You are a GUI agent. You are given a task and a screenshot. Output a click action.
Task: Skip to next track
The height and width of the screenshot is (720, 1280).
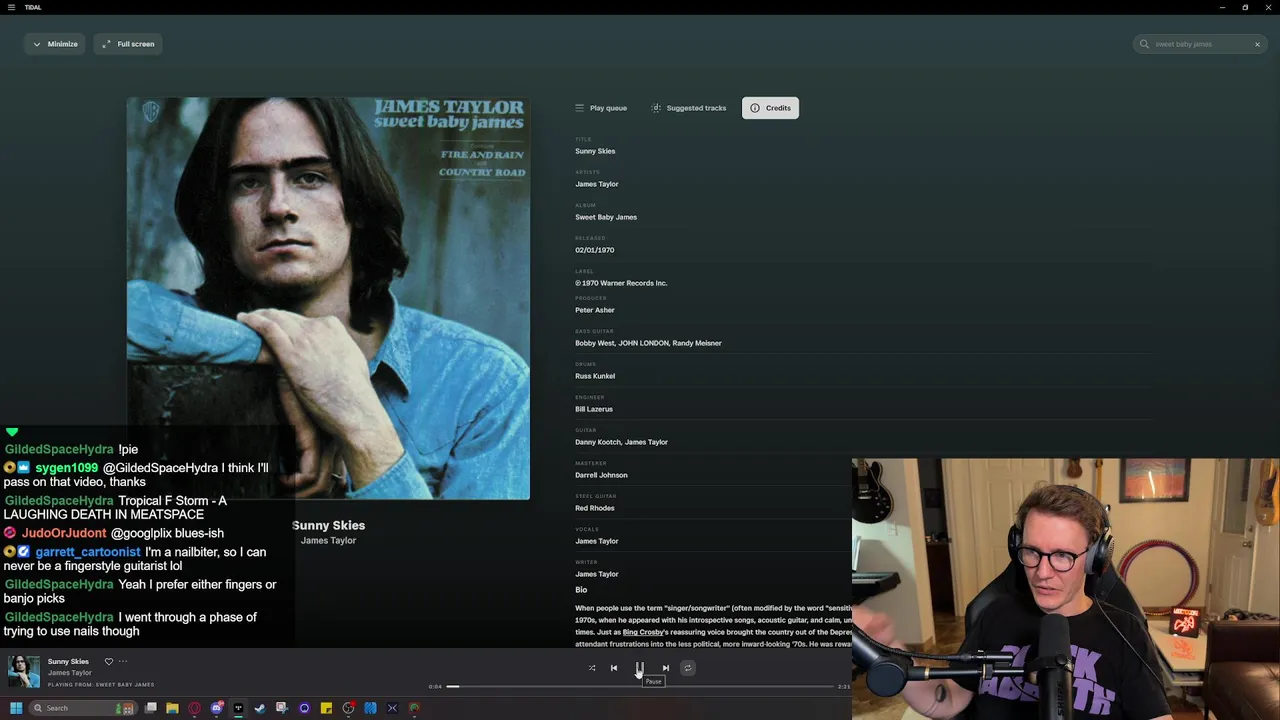665,668
